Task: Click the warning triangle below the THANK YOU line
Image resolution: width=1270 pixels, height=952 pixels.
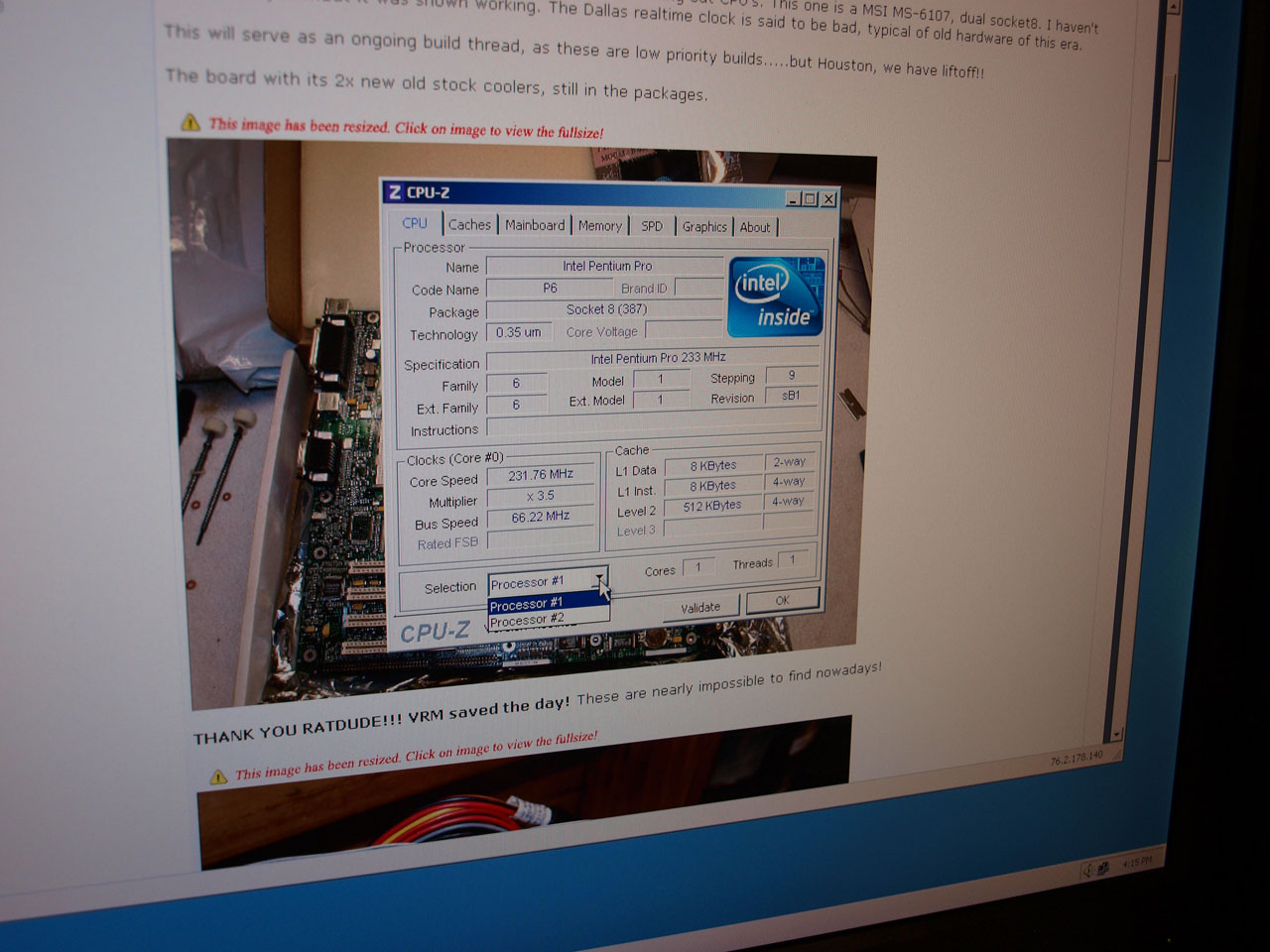Action: point(218,775)
